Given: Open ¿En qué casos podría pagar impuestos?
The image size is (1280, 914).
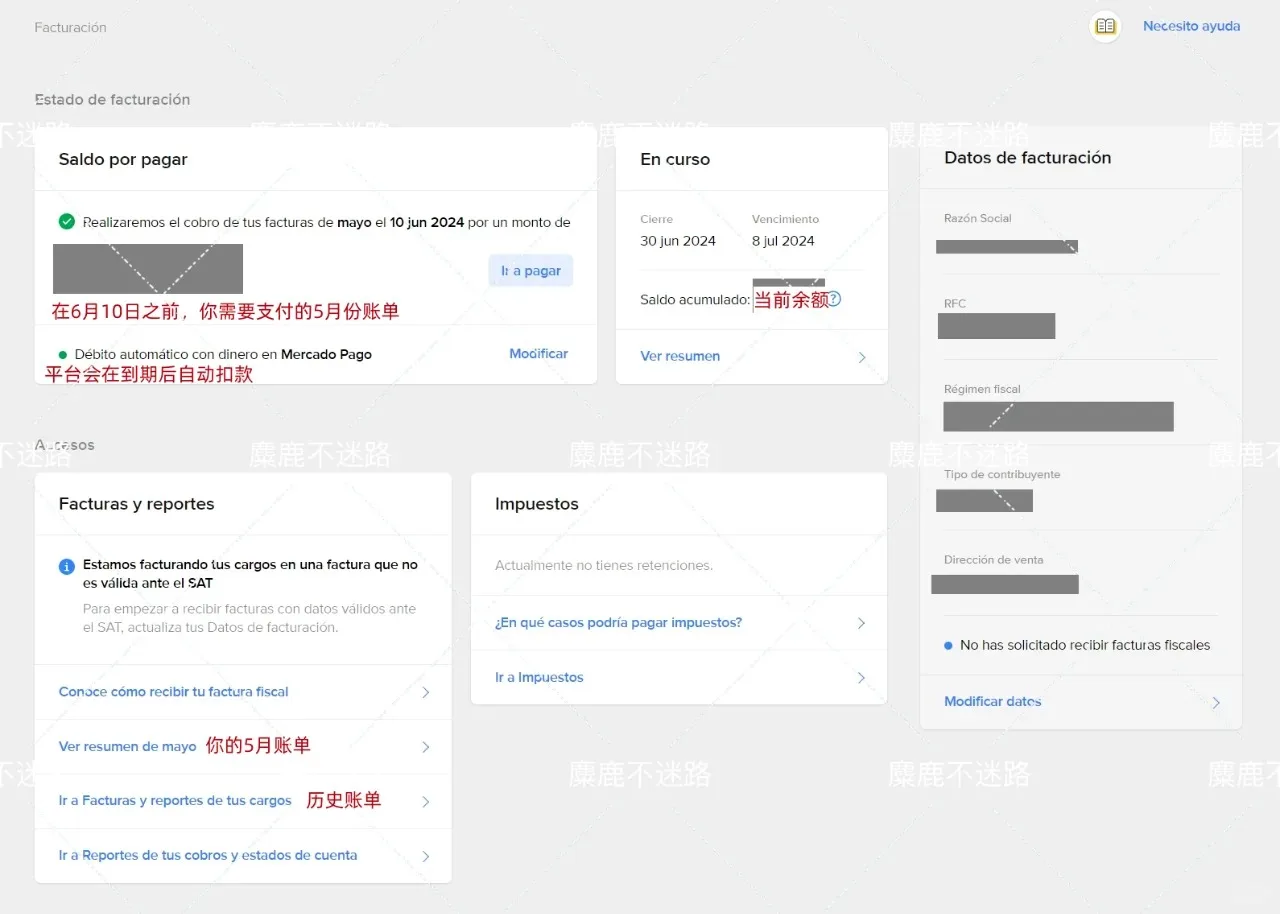Looking at the screenshot, I should [619, 623].
